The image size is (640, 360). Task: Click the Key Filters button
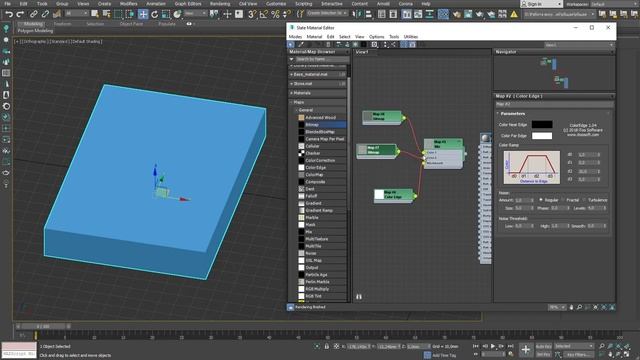[577, 354]
